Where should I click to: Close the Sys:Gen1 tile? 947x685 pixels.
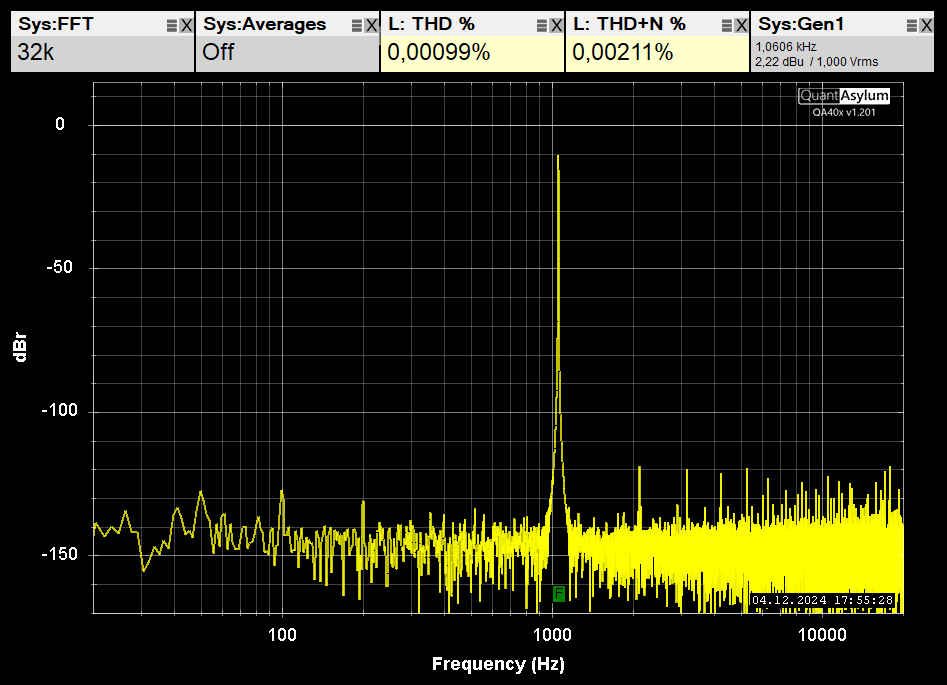(x=925, y=25)
